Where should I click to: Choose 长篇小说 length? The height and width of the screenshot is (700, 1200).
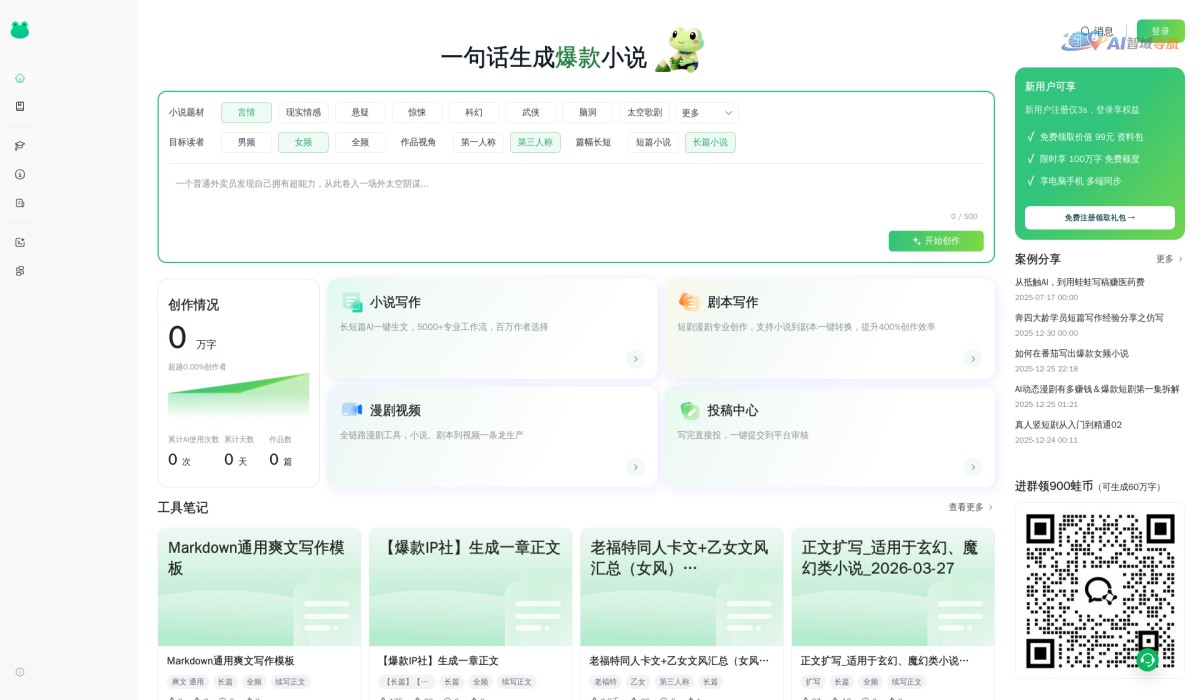pyautogui.click(x=710, y=143)
